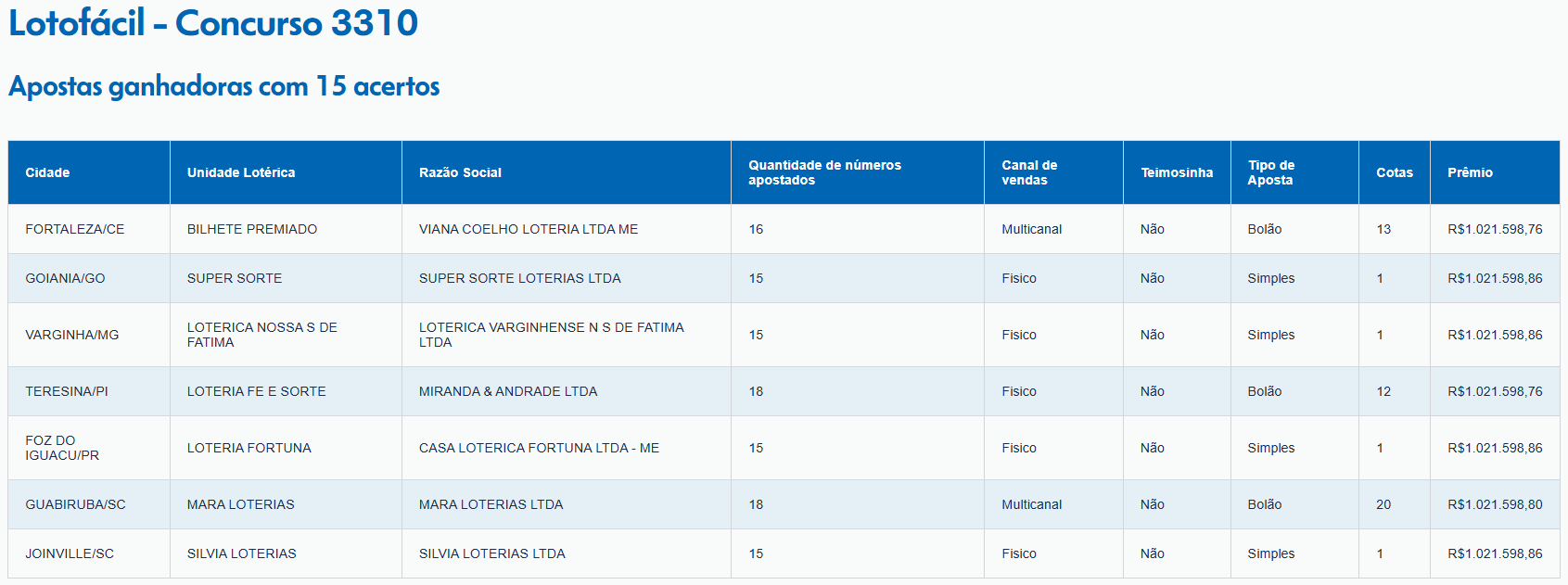
Task: Click the Apostas ganhadoras com 15 acertos heading
Action: tap(224, 86)
